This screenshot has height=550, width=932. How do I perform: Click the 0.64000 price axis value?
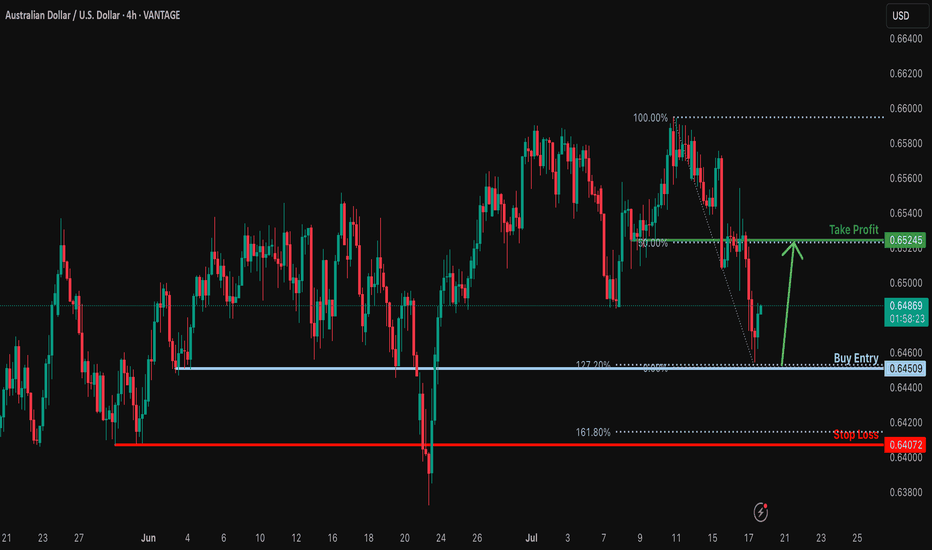tap(906, 457)
